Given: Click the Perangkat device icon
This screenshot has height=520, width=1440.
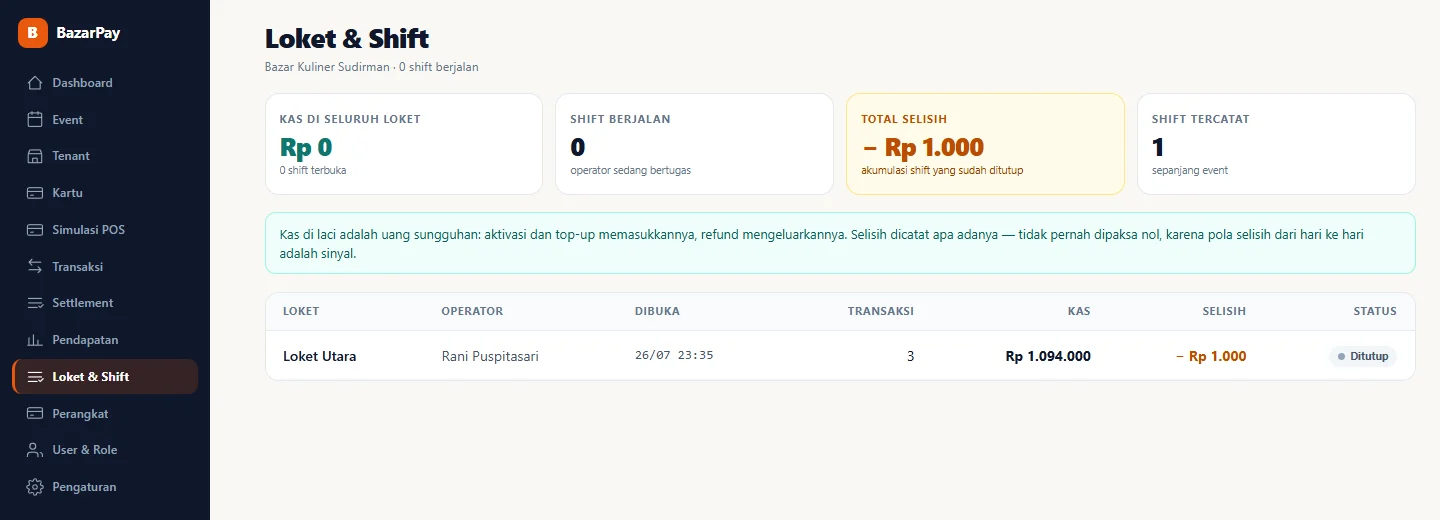Looking at the screenshot, I should tap(35, 414).
